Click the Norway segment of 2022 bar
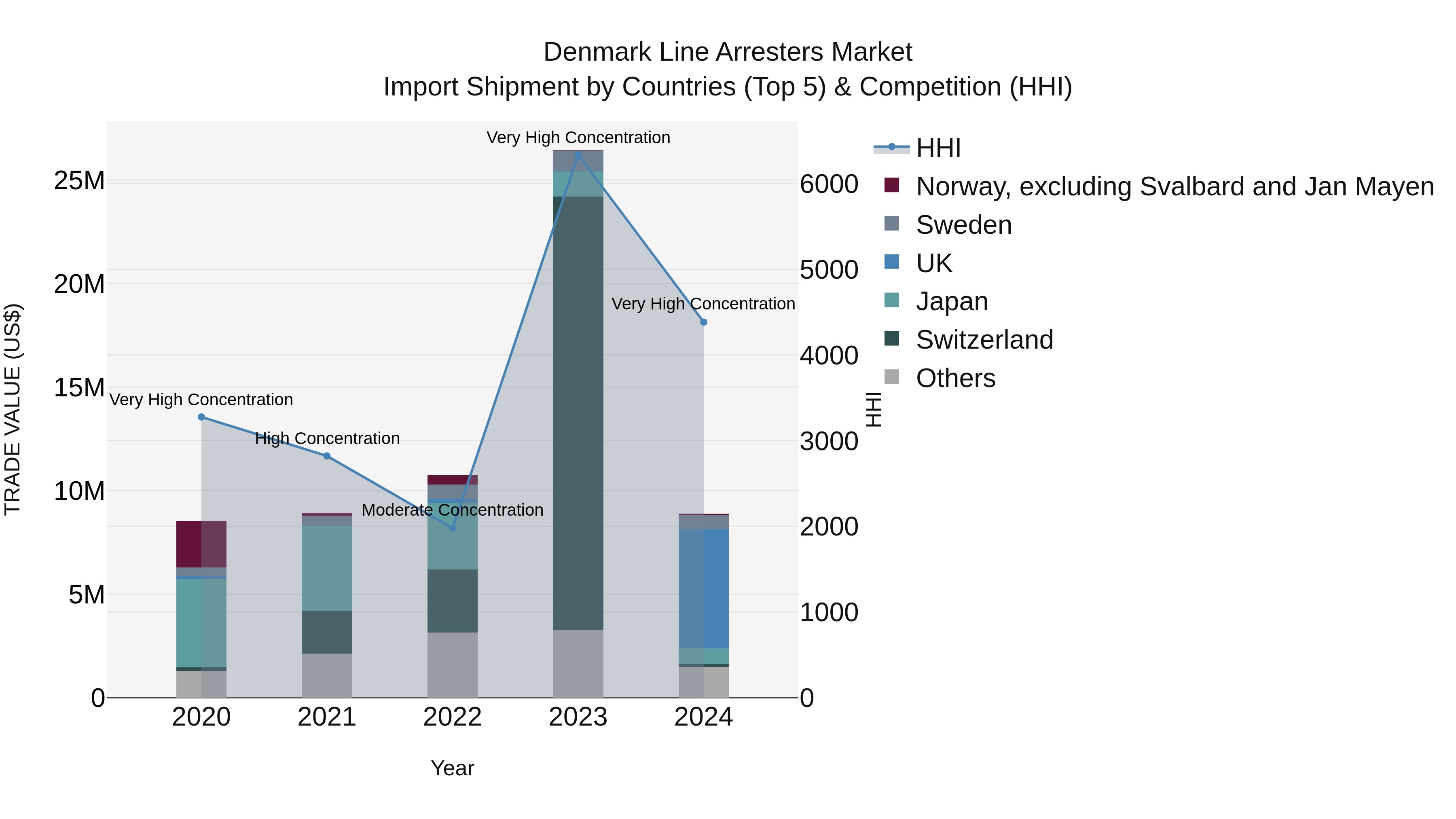Screen dimensions: 1456x819 (452, 480)
